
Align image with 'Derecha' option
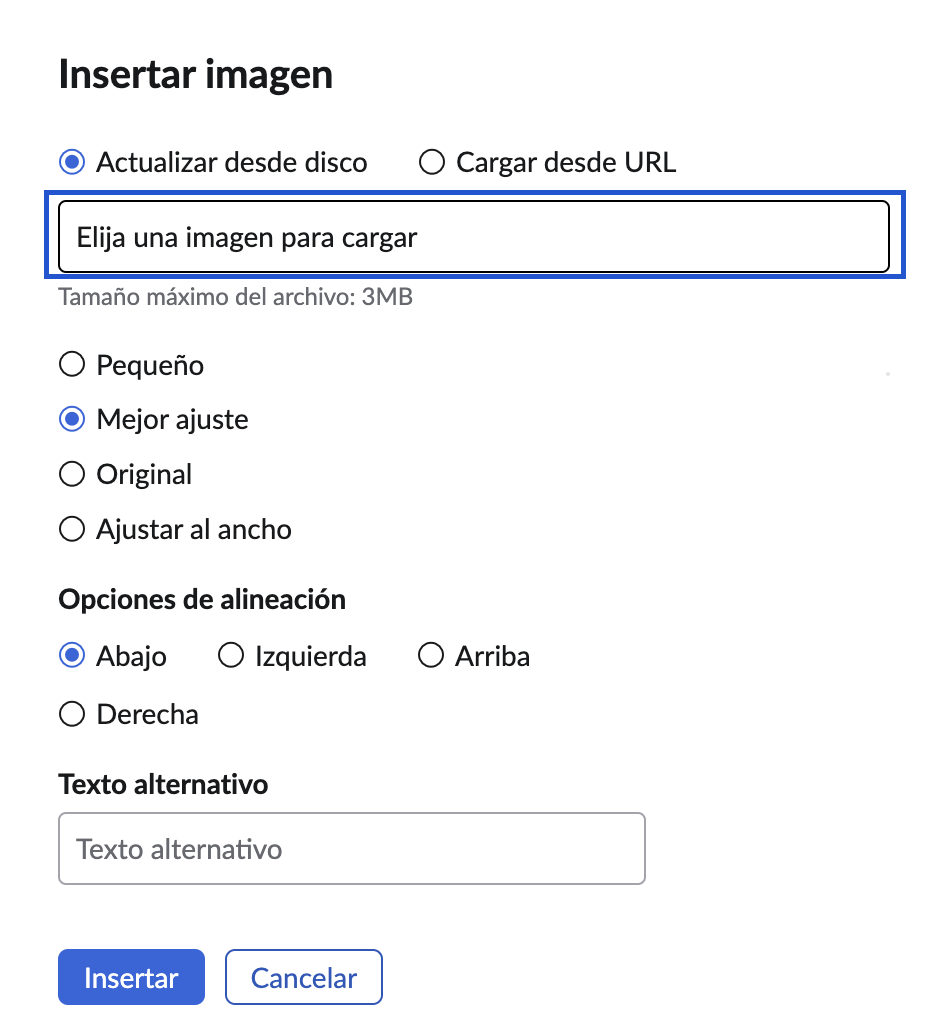(72, 714)
